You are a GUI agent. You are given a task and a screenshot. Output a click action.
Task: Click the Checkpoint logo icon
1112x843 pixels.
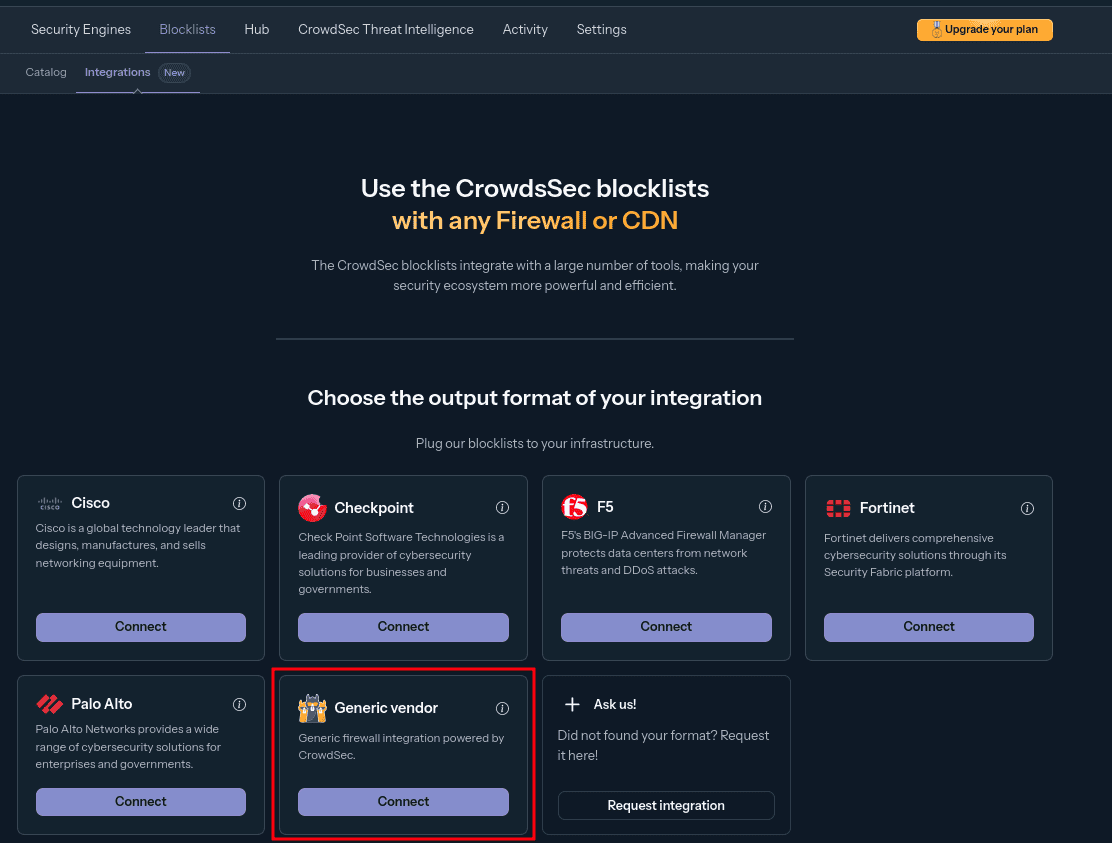[x=312, y=508]
